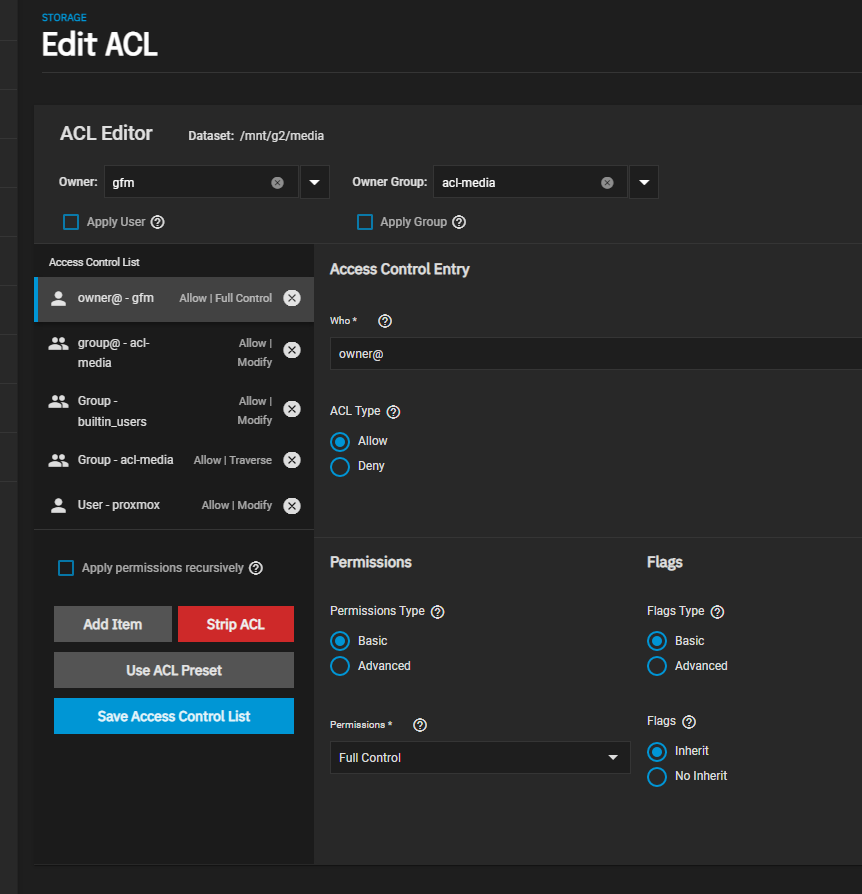Image resolution: width=862 pixels, height=894 pixels.
Task: Click the person icon of owner@ entry
Action: coord(58,298)
